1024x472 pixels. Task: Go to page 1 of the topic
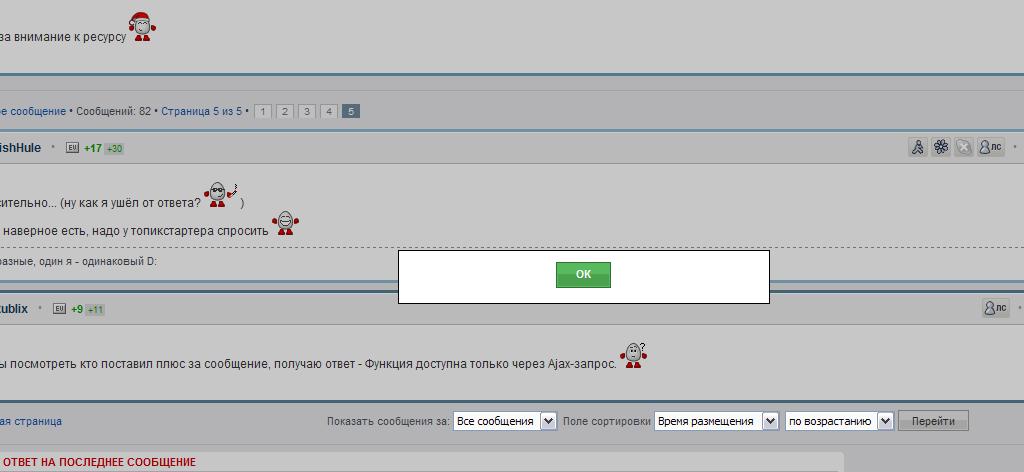click(263, 111)
